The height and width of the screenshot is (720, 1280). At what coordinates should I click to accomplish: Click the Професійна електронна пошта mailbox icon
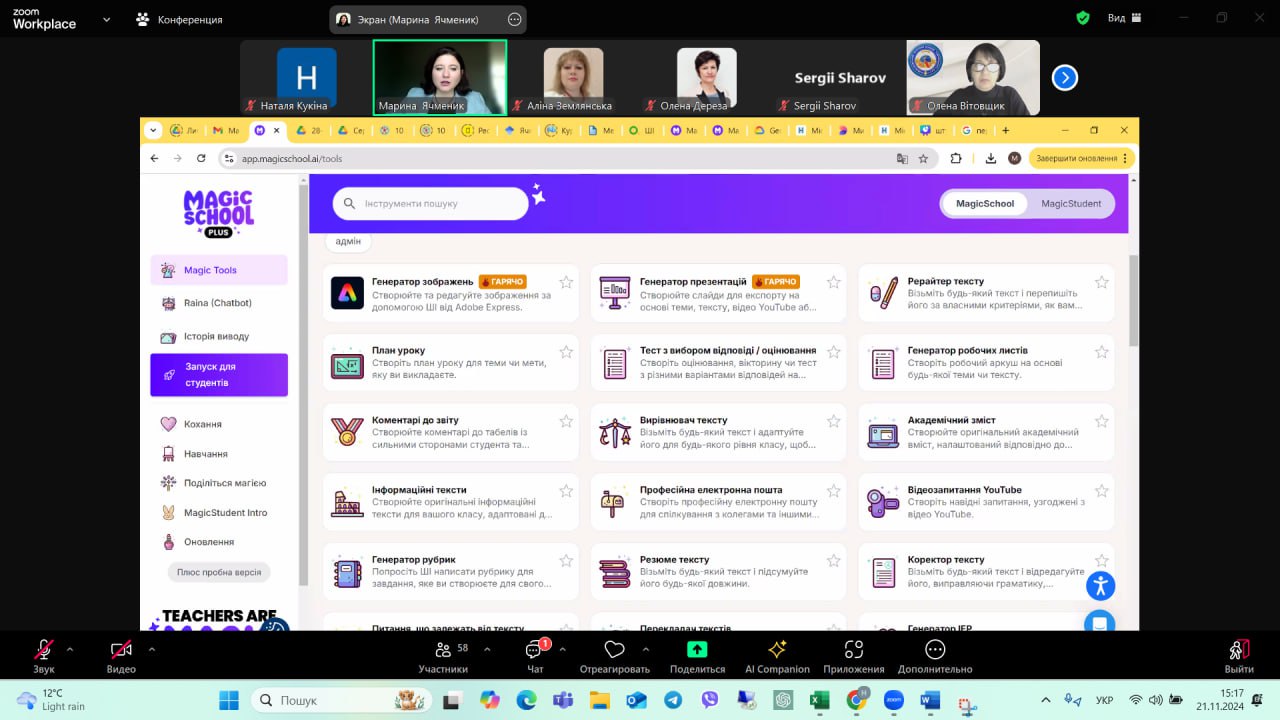point(615,502)
